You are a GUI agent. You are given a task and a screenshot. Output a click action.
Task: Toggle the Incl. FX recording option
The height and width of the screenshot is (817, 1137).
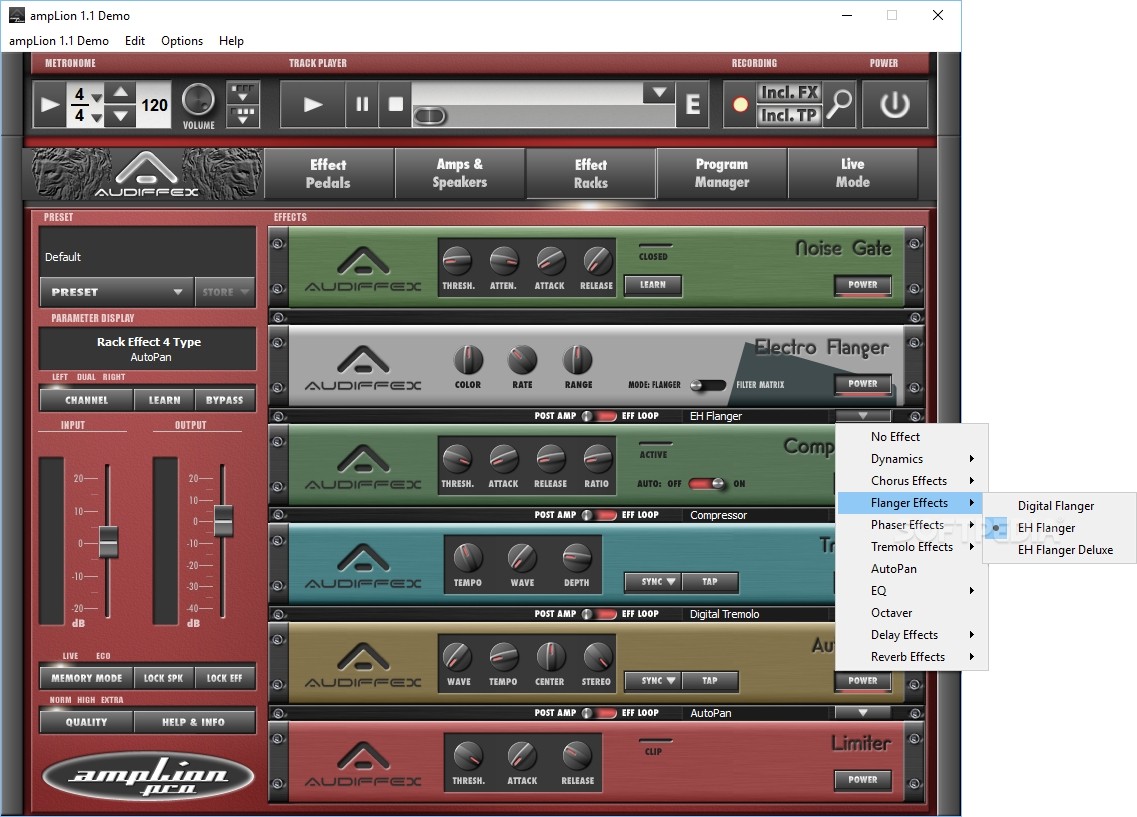click(789, 93)
